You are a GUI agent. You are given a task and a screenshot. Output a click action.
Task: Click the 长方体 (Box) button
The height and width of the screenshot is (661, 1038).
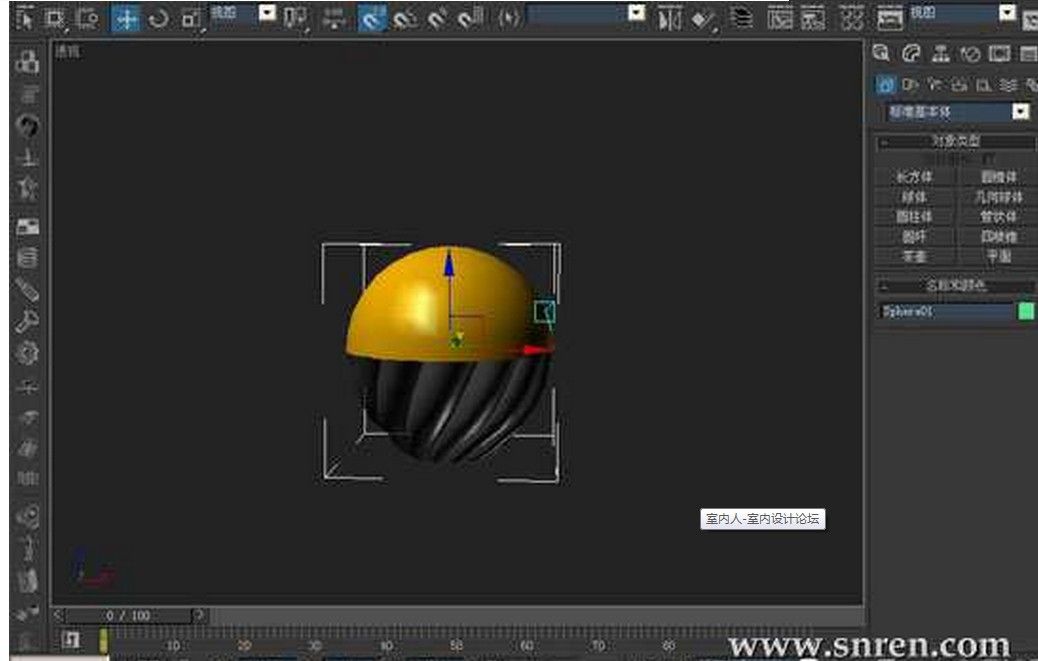pos(914,177)
